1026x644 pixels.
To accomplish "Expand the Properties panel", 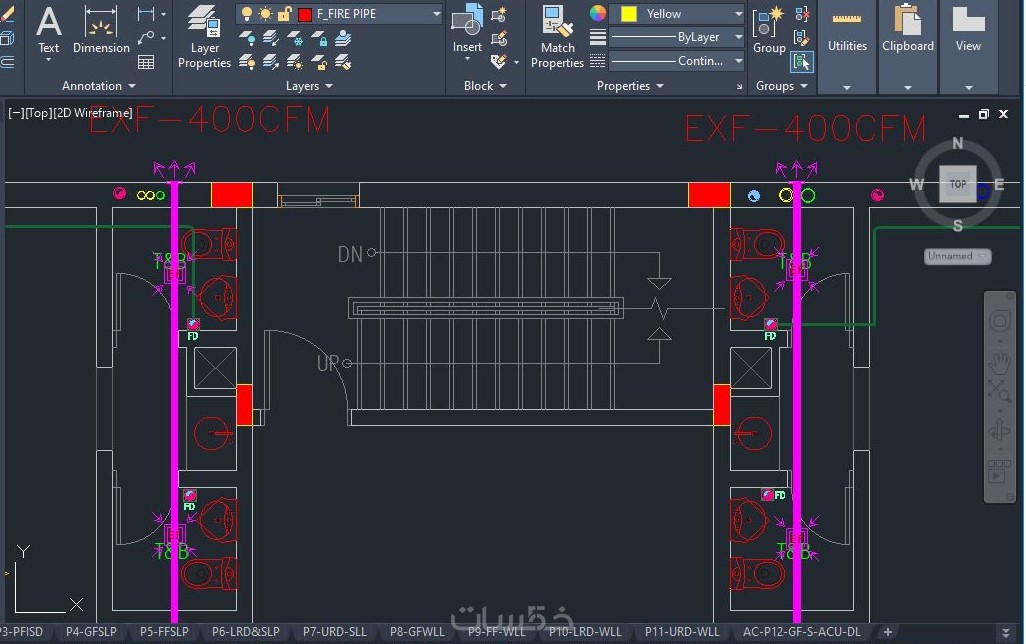I will tap(630, 86).
